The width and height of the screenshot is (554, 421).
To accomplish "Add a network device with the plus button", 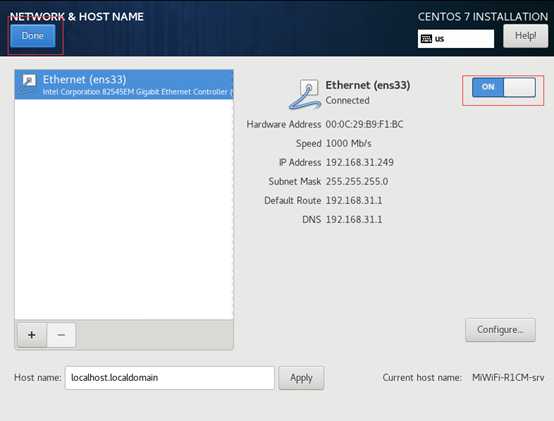I will click(32, 335).
